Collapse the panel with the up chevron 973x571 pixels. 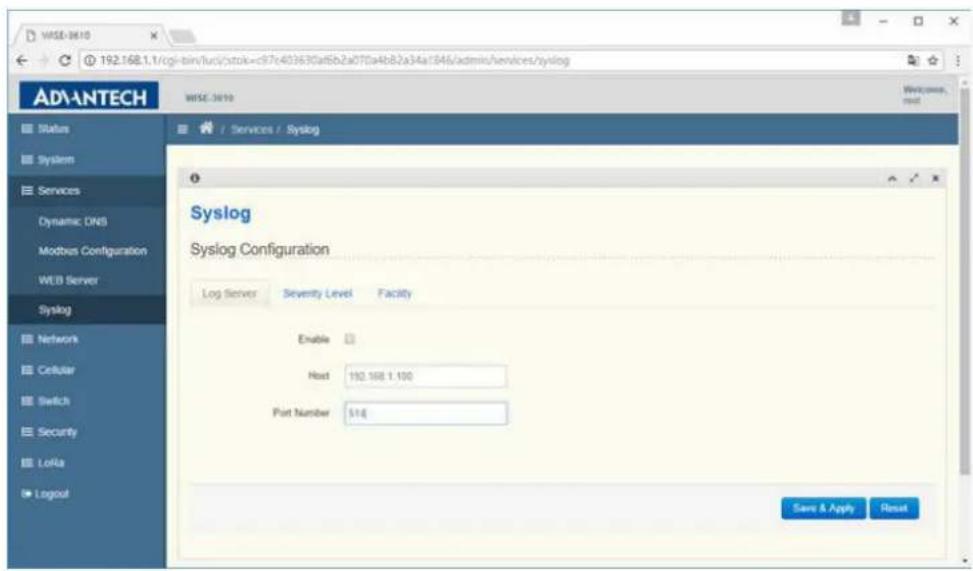point(892,179)
